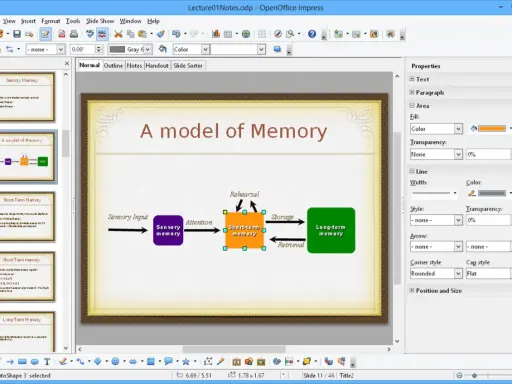Open the empty fill color dropdown in toolbar
512x384 pixels.
click(x=262, y=49)
